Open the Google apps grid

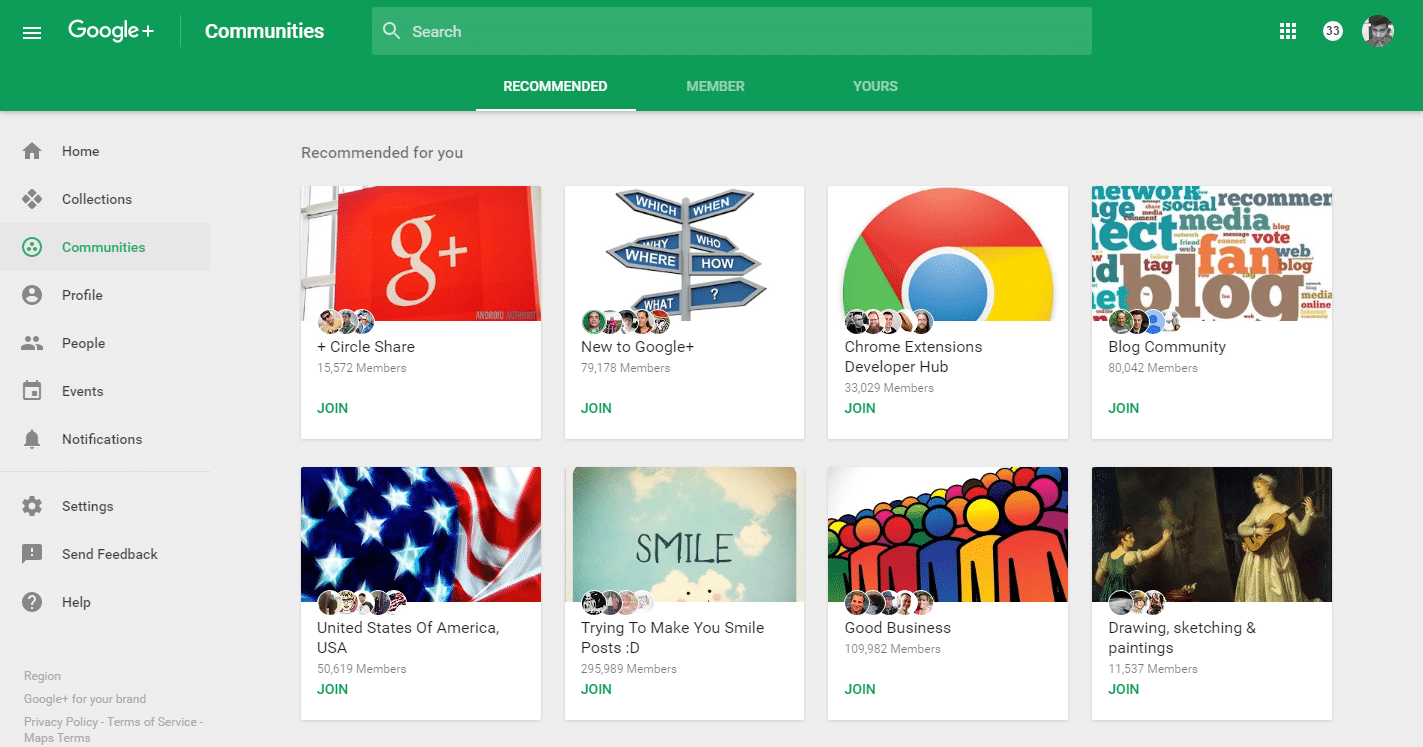click(1288, 31)
